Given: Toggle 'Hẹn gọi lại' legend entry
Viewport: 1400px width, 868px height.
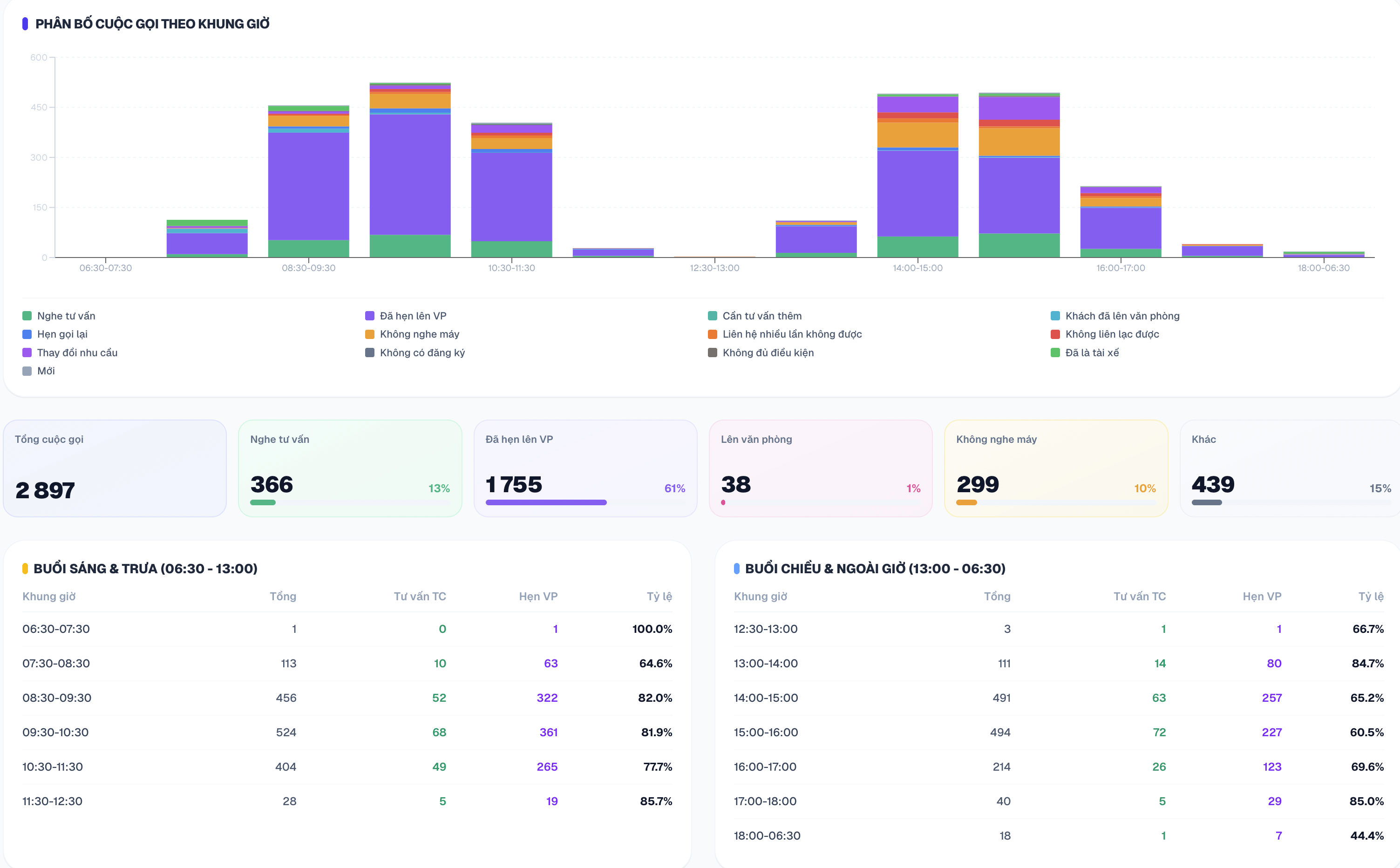Looking at the screenshot, I should [55, 334].
